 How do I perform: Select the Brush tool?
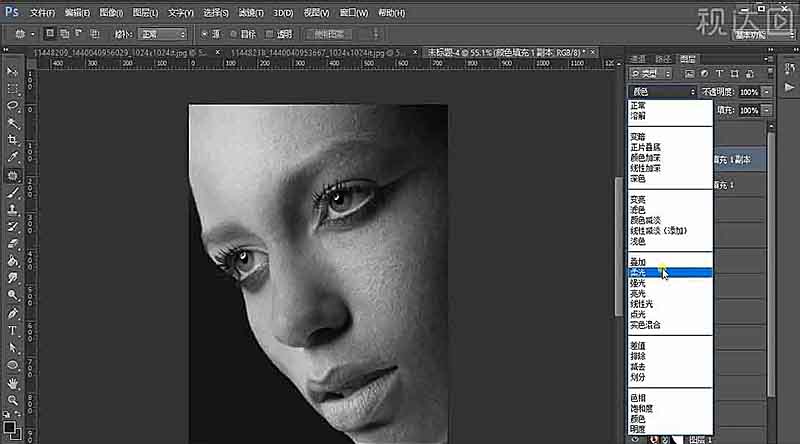pos(12,193)
